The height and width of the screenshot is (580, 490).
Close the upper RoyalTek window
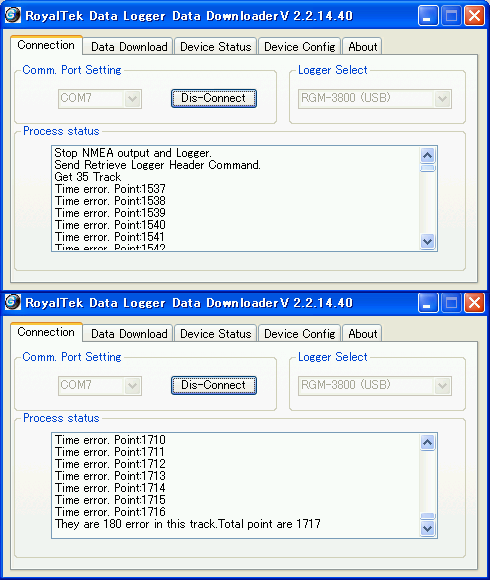[x=474, y=16]
